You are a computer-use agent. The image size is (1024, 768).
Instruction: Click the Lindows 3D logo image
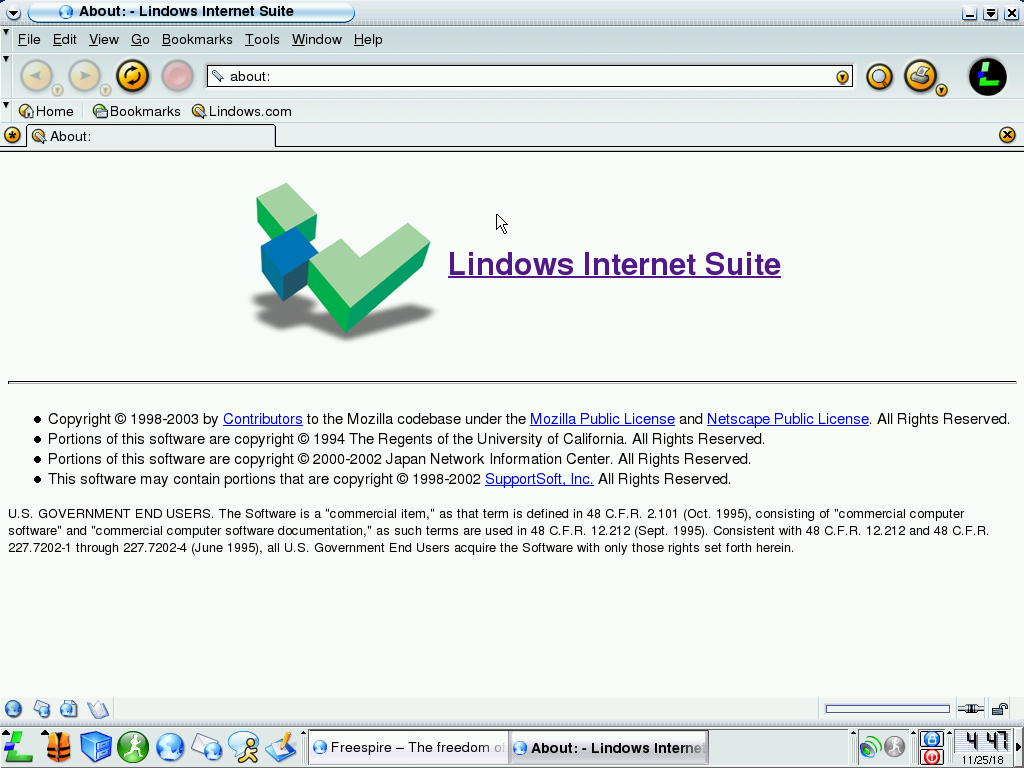tap(343, 259)
